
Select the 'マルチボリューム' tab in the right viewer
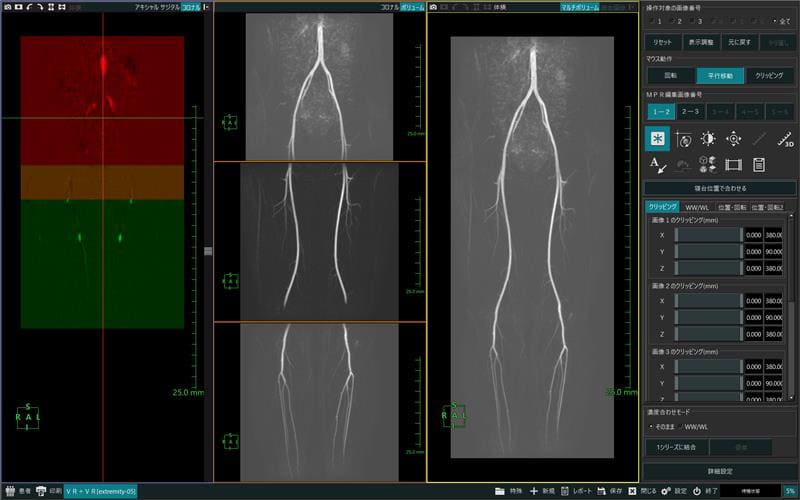pos(580,7)
